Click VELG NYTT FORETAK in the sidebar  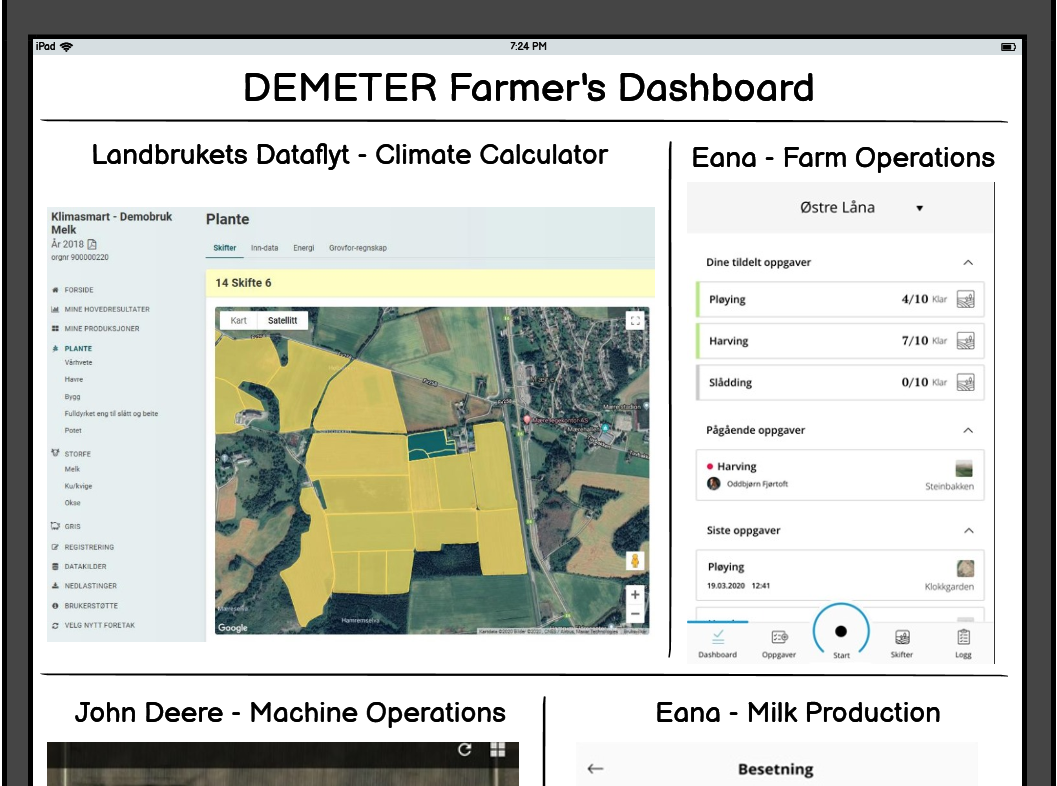tap(100, 626)
